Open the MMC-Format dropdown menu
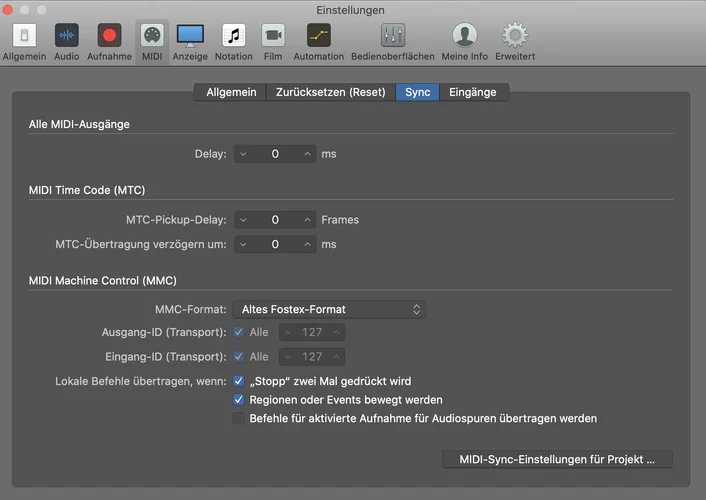706x500 pixels. [329, 310]
